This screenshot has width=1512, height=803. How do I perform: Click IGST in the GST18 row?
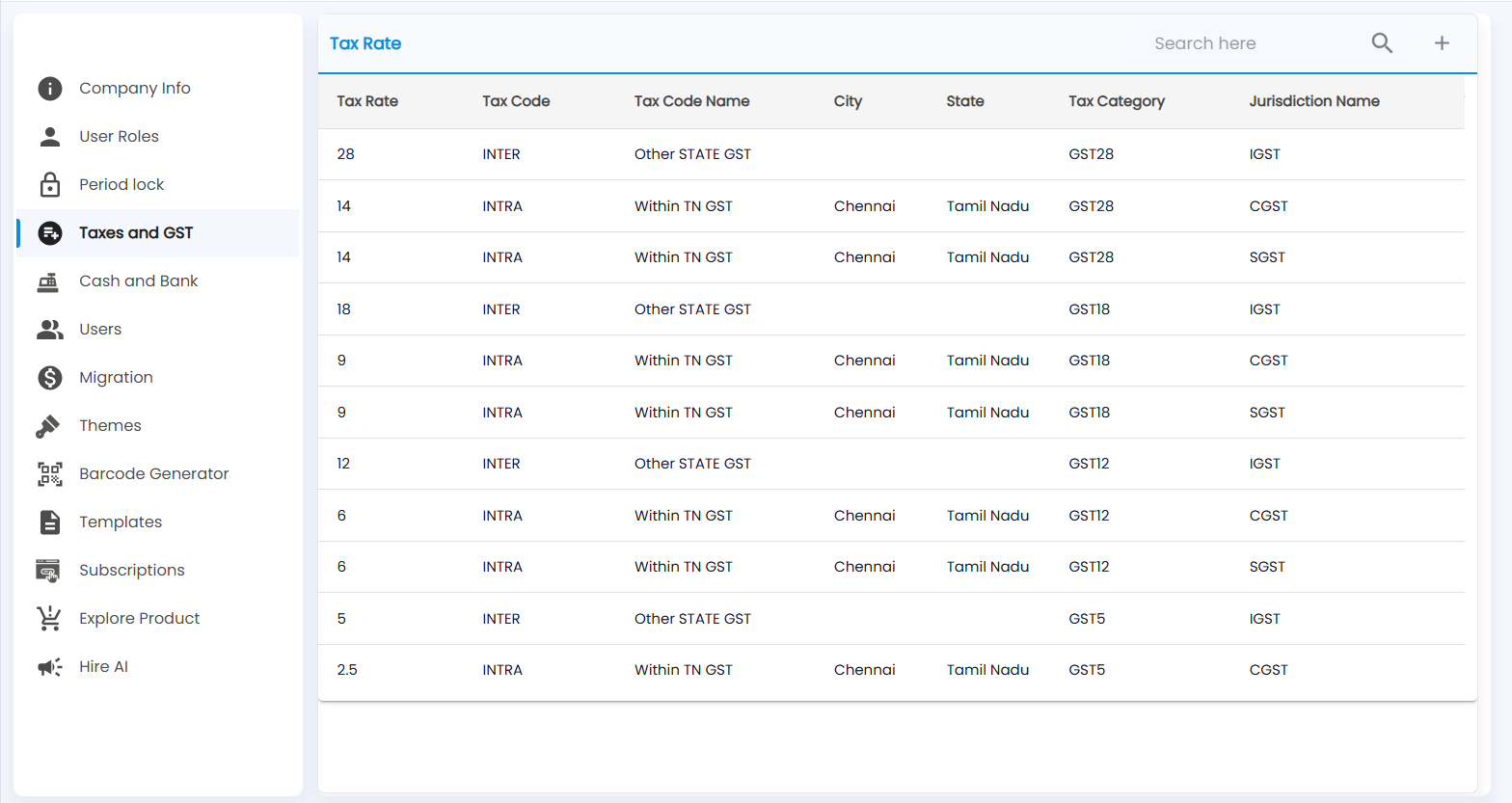[x=1264, y=309]
